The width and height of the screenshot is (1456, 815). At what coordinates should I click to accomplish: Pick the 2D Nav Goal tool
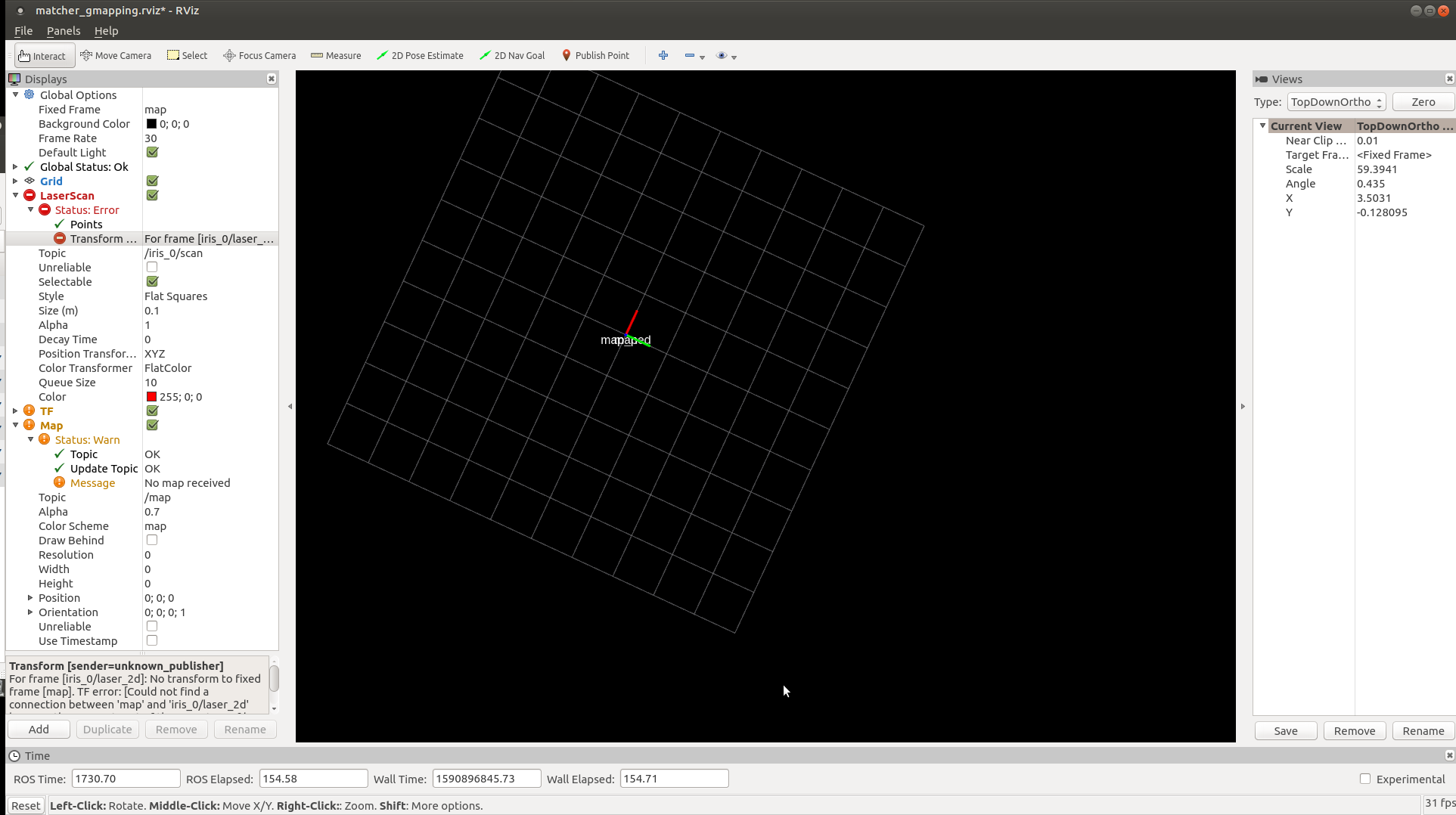(x=512, y=55)
